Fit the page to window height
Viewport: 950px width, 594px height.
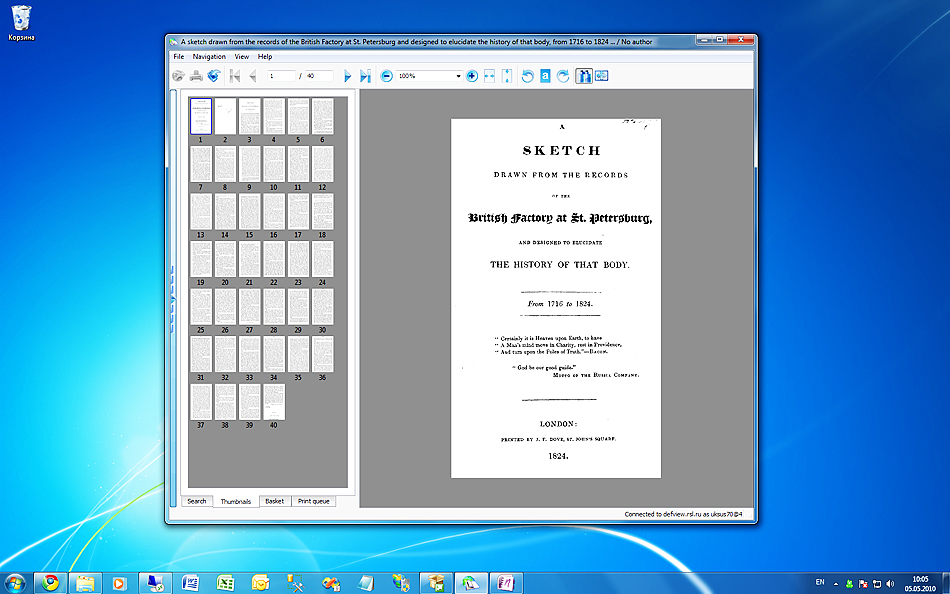pos(507,76)
